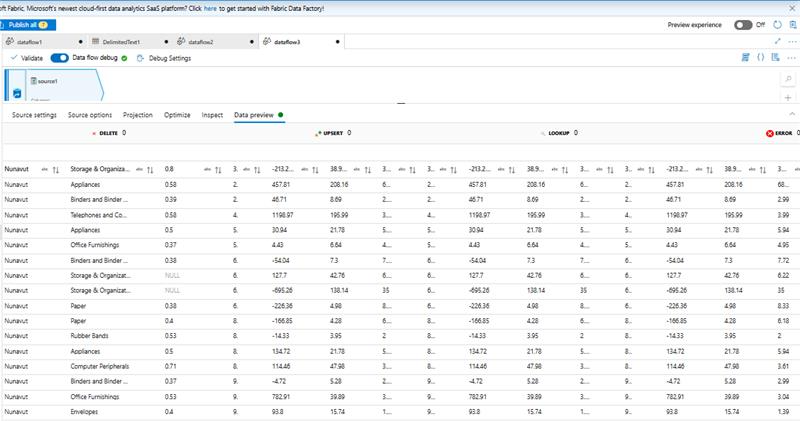Click the abc type icon in the Nunavut header
This screenshot has height=421, width=800.
pos(44,169)
